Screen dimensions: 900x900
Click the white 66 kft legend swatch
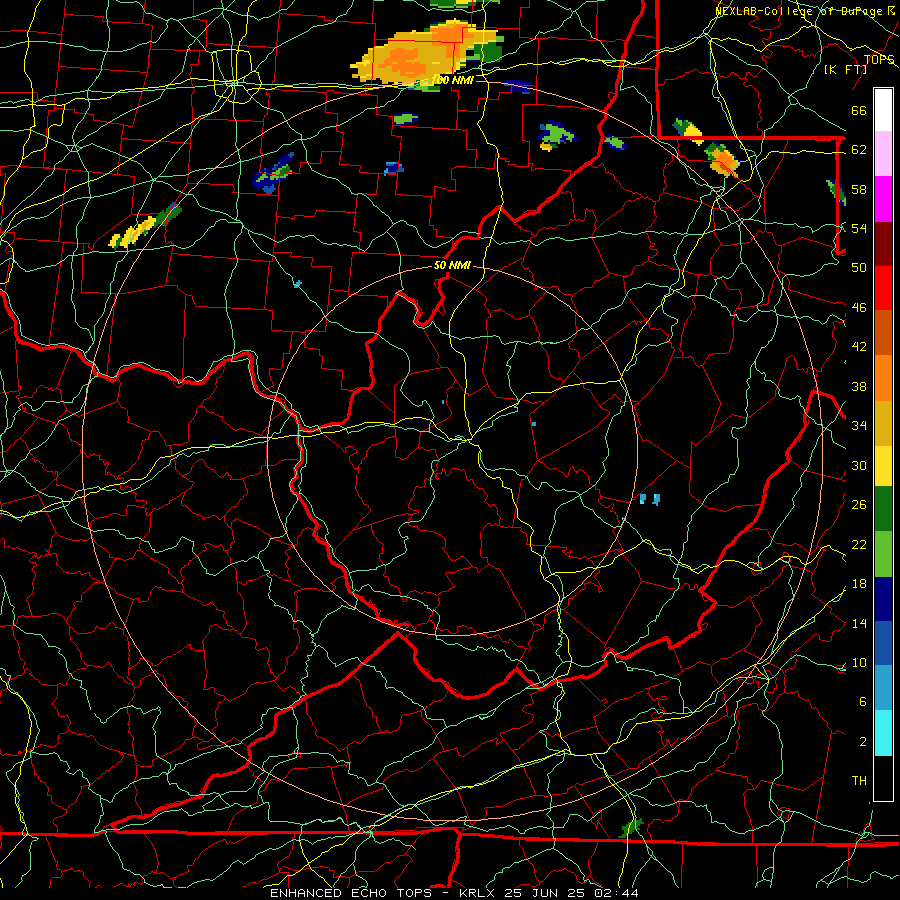pyautogui.click(x=883, y=110)
